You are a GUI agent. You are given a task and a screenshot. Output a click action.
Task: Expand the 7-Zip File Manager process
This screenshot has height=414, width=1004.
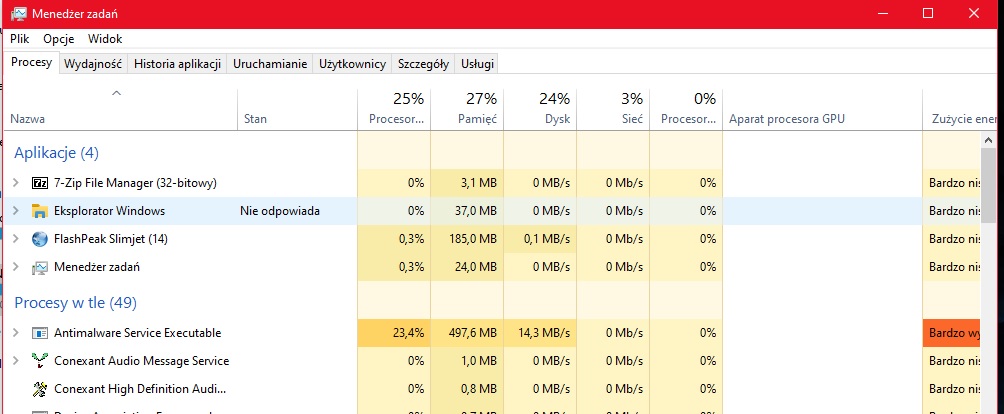16,183
